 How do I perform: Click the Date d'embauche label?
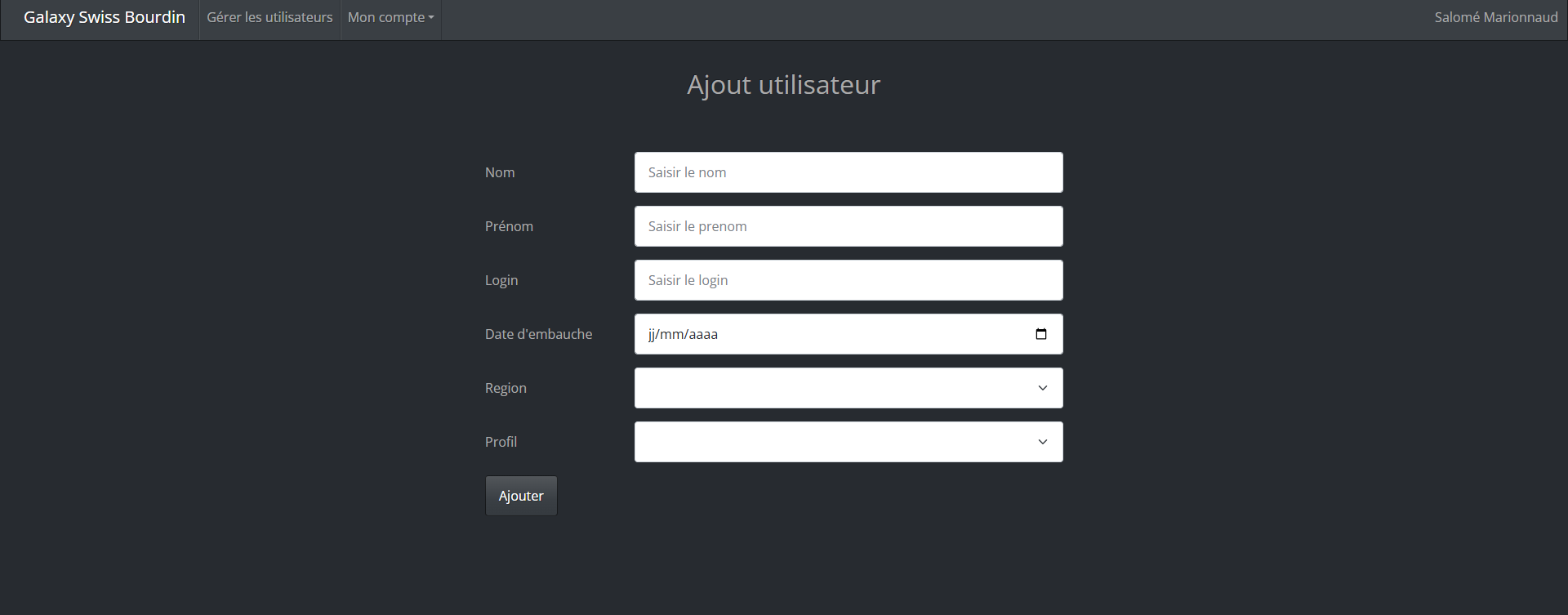(538, 334)
